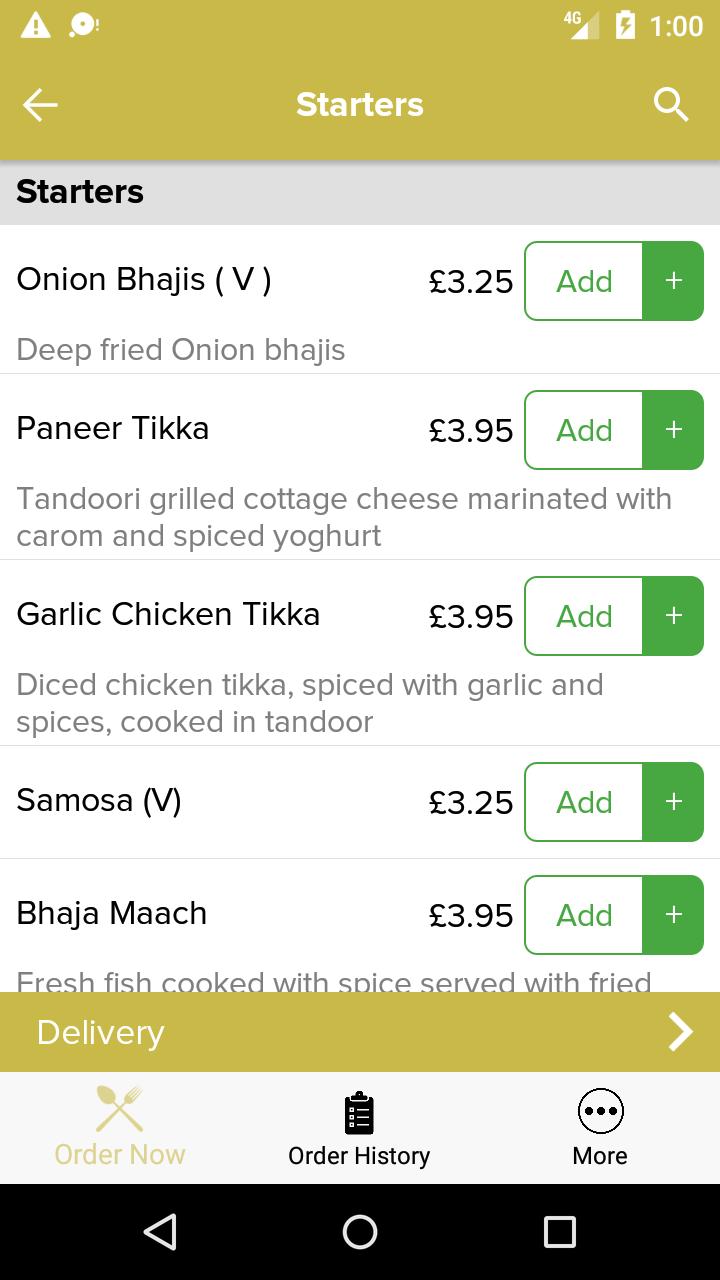
Task: Expand the Delivery bar chevron
Action: tap(680, 1032)
